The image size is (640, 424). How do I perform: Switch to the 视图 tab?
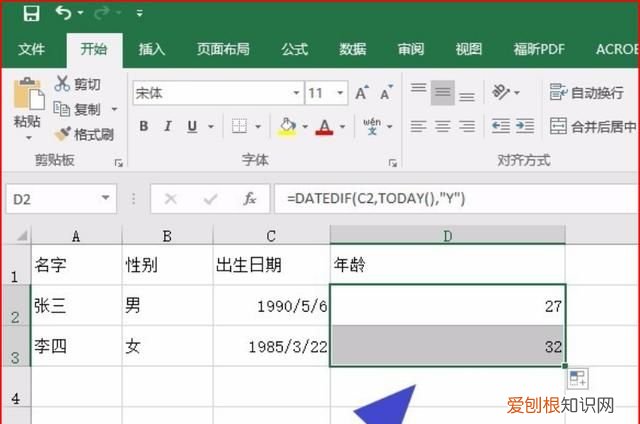tap(469, 49)
